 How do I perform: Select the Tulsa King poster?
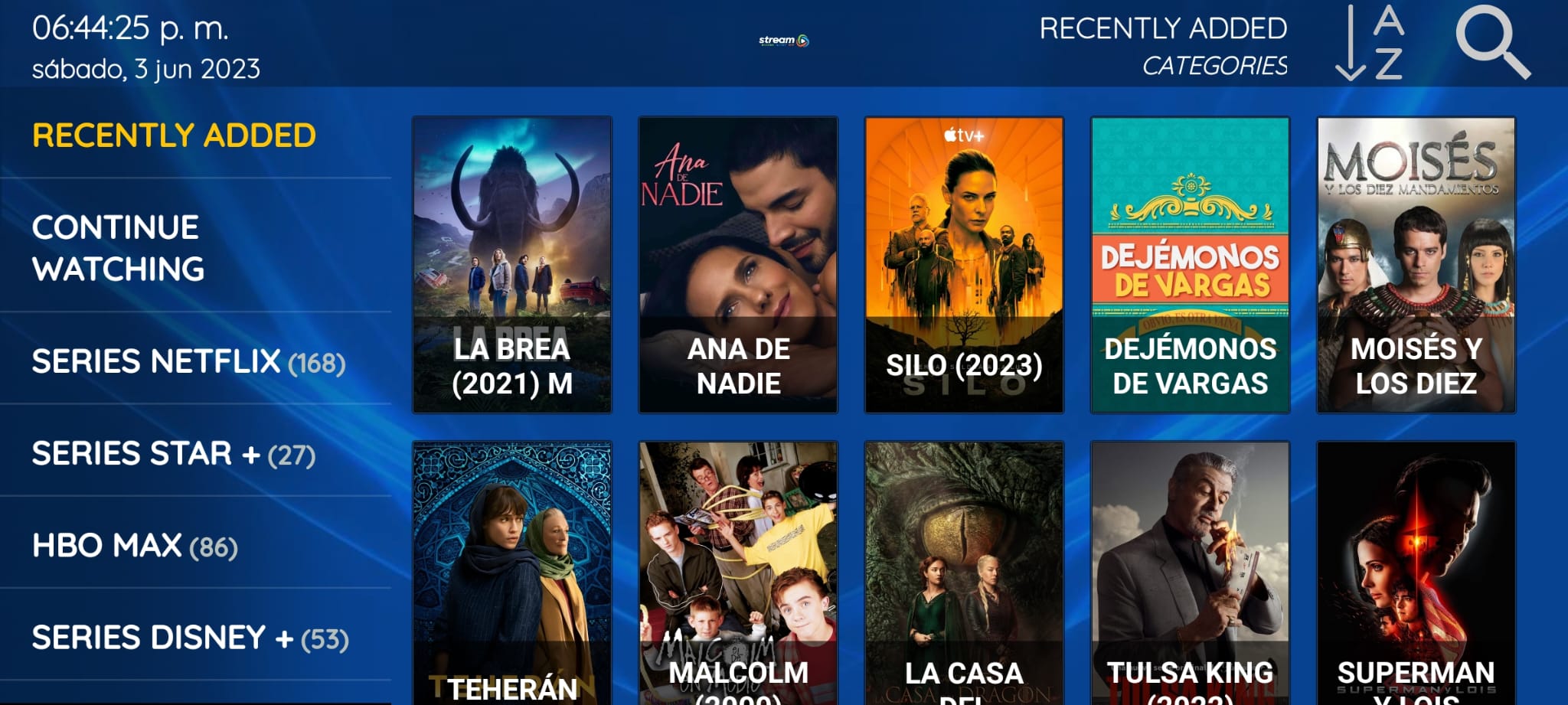[1190, 573]
